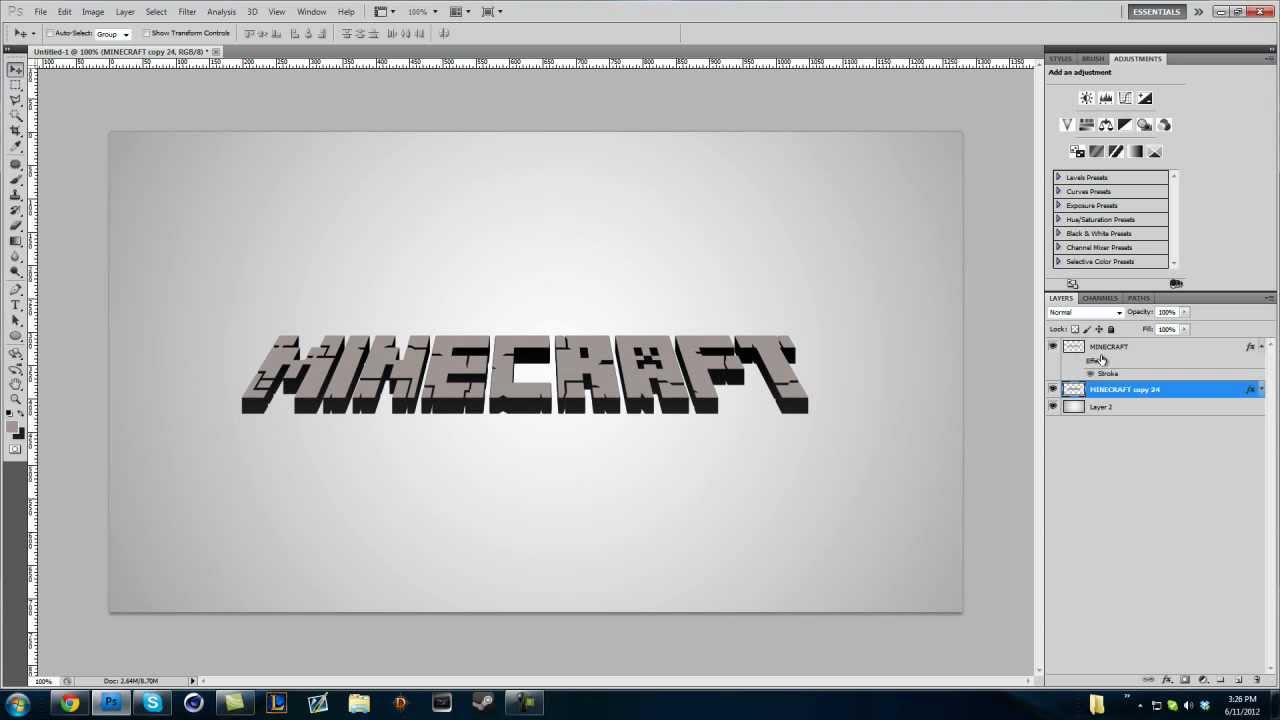Enable Auto-Select checkbox
This screenshot has height=720, width=1280.
click(50, 33)
